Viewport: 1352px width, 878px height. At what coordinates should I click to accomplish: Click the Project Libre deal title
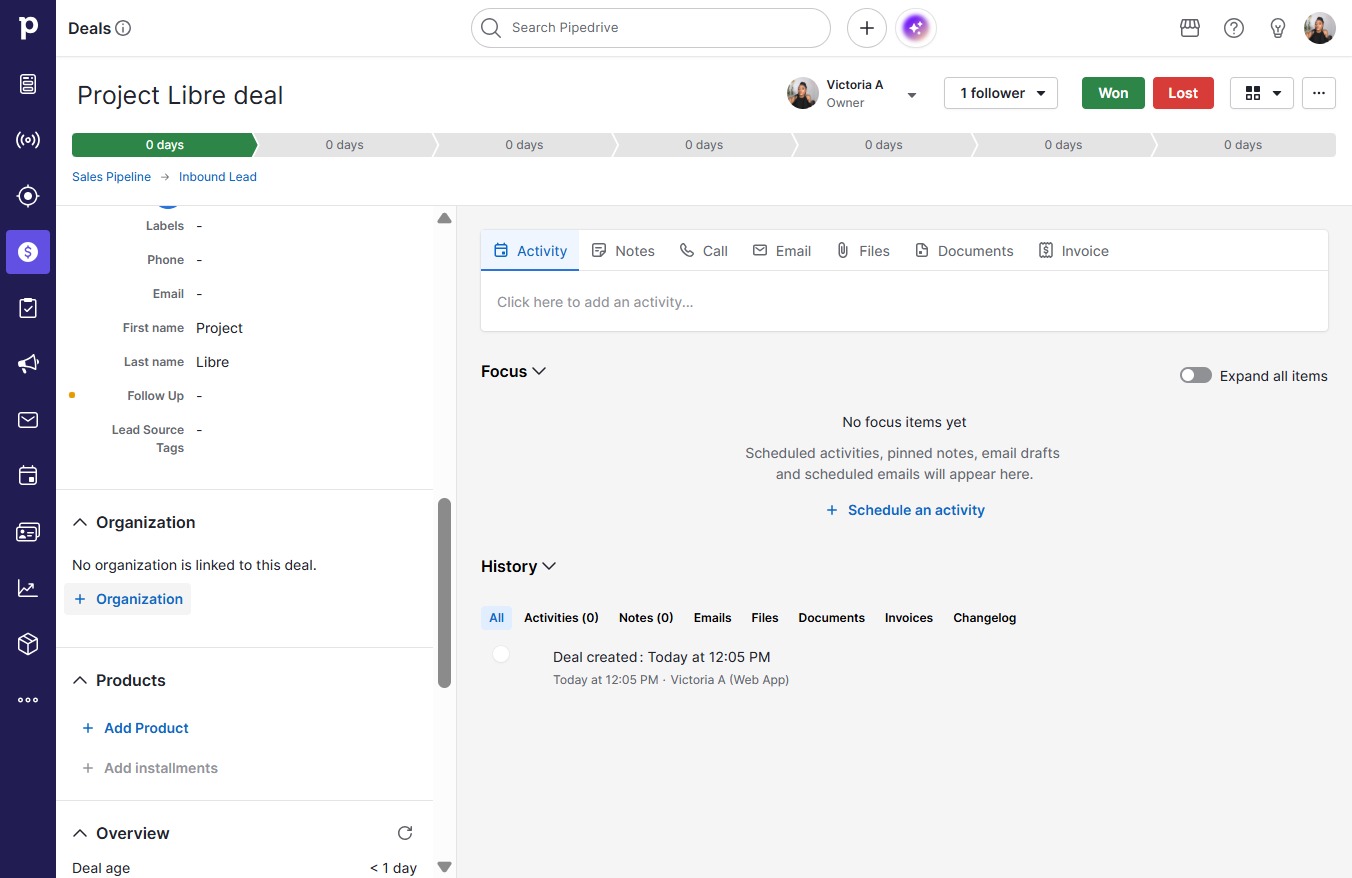tap(180, 95)
